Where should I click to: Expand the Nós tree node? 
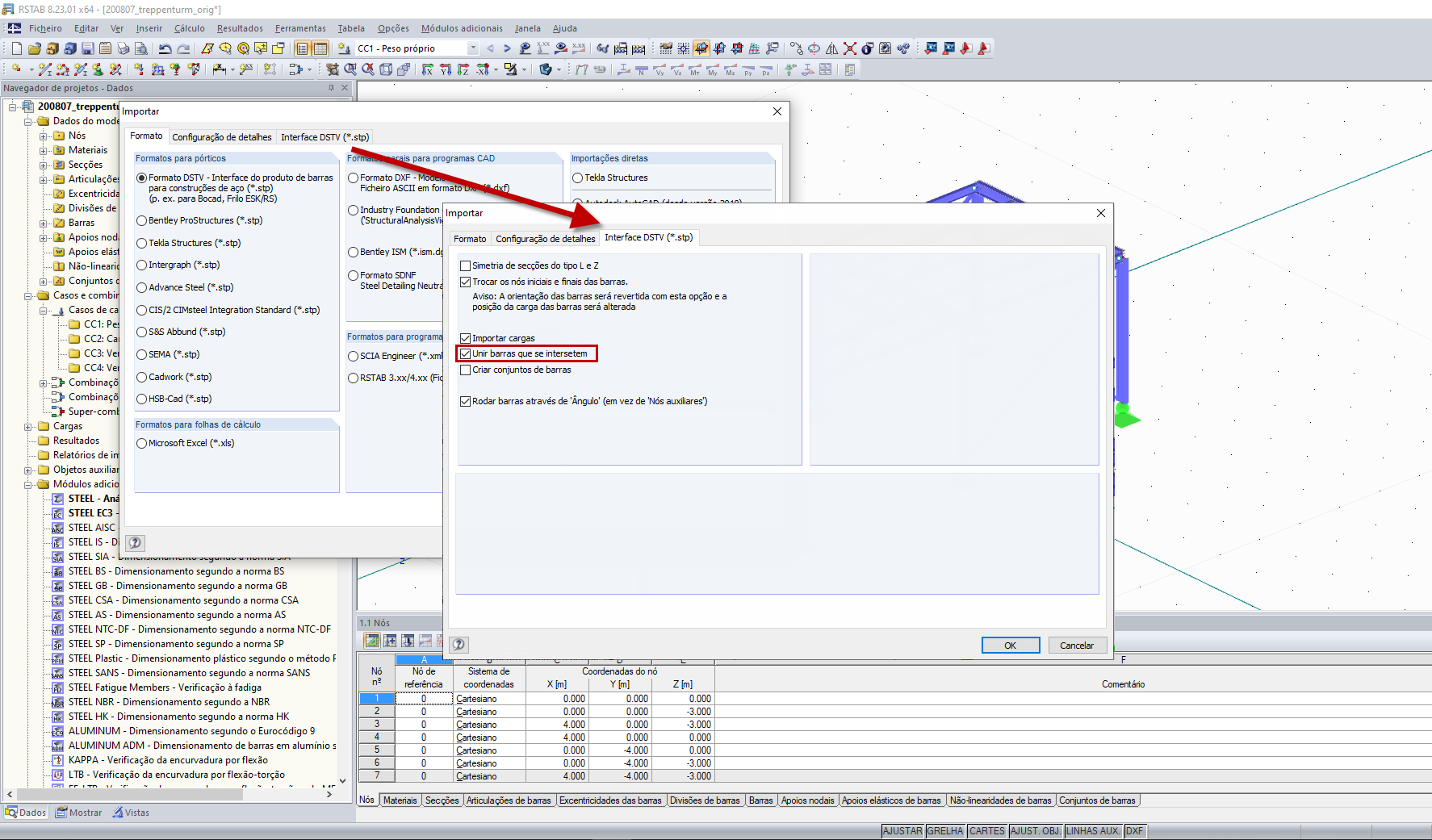[x=44, y=136]
